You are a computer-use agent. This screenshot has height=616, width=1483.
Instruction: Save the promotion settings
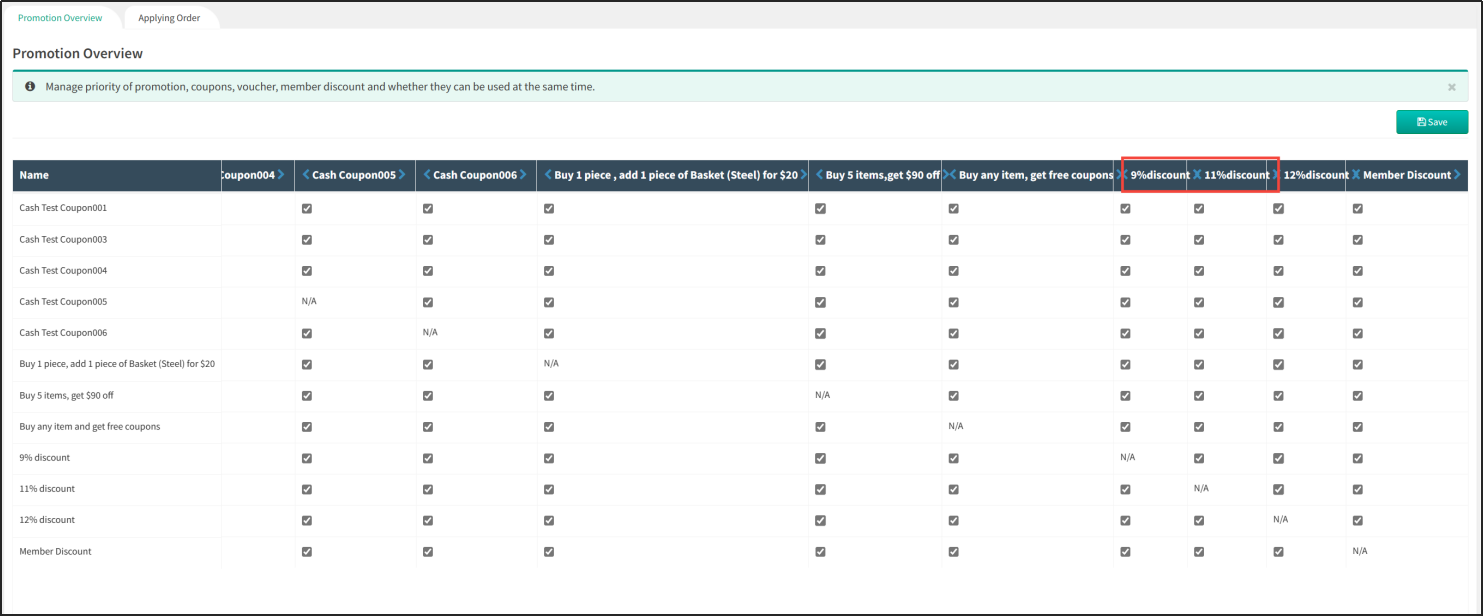click(x=1431, y=122)
